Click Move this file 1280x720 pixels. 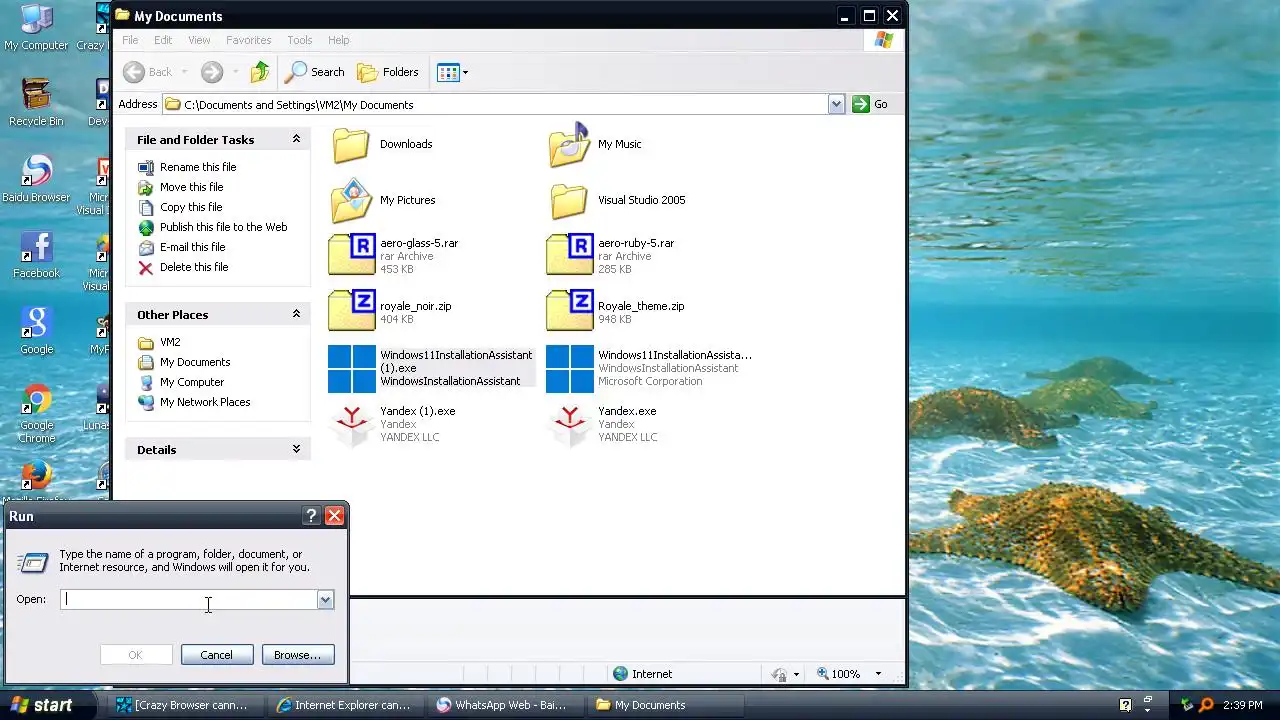click(191, 187)
